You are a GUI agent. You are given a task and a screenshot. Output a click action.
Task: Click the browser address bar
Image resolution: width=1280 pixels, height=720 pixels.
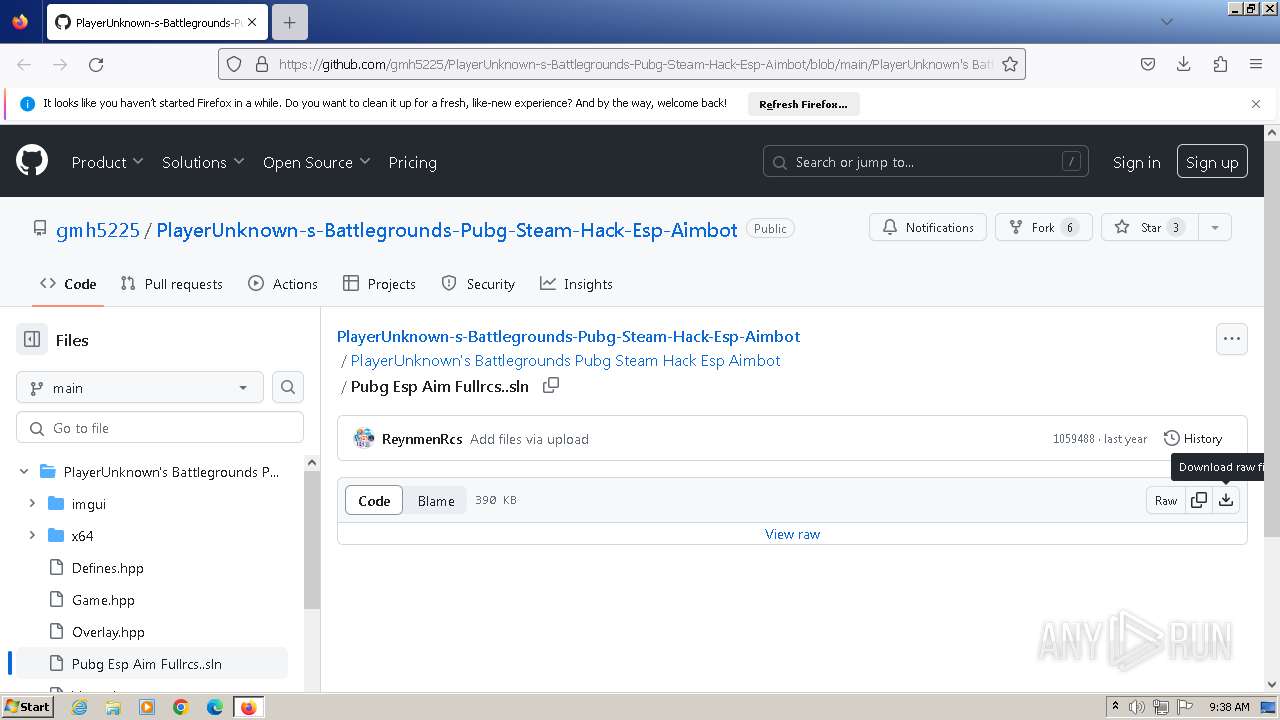click(634, 64)
